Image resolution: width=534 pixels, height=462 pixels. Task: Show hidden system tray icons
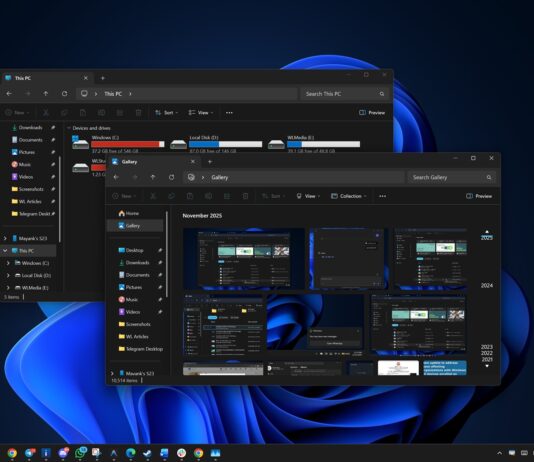(499, 453)
